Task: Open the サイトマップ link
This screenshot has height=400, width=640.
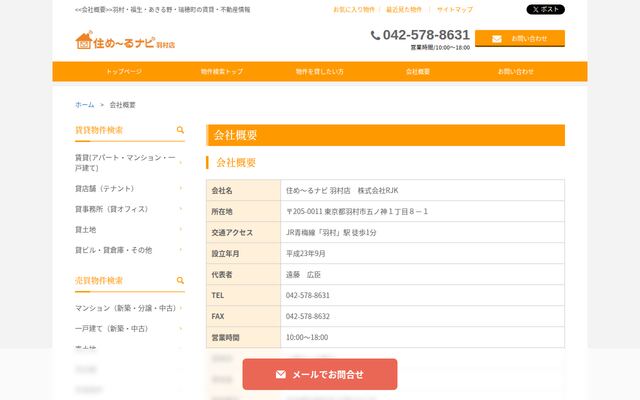Action: 455,9
